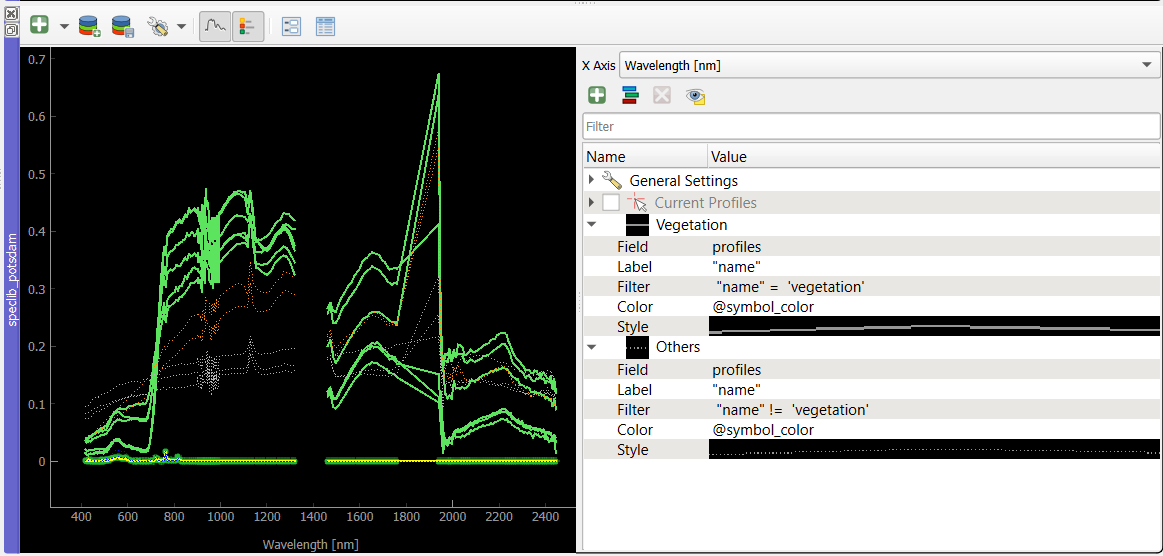Screen dimensions: 1163x556
Task: Toggle the spectral profile plot view button
Action: click(215, 27)
